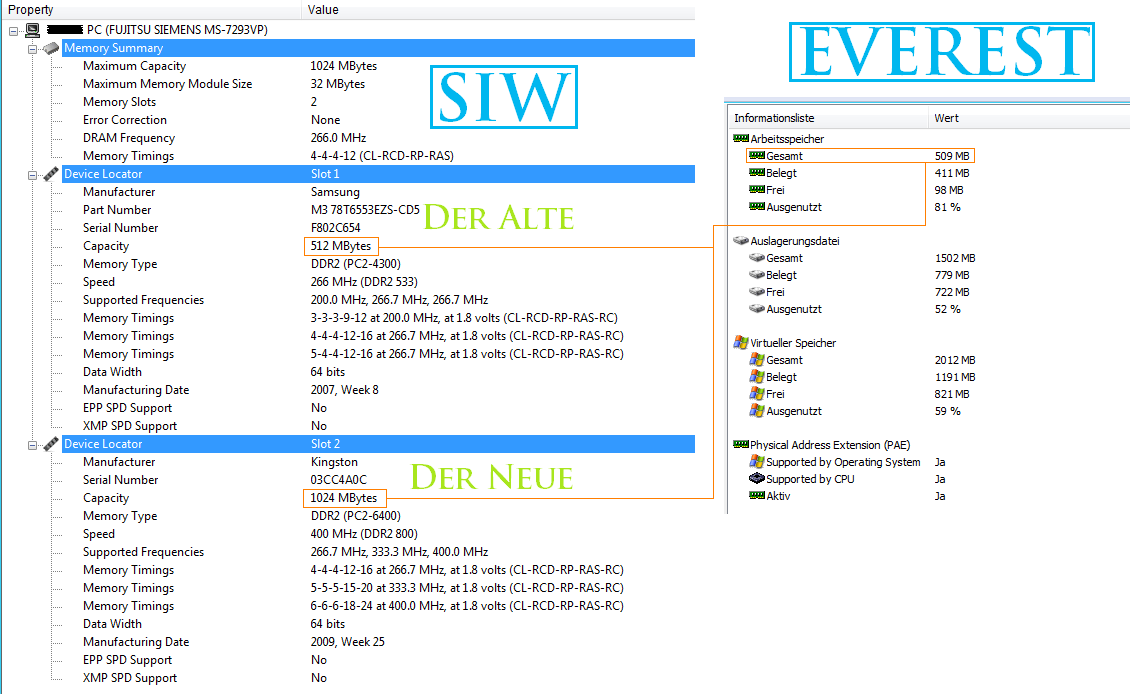The height and width of the screenshot is (694, 1130).
Task: Click the 6-6-6-18-24 at 400.0 MHz timings
Action: pos(467,606)
